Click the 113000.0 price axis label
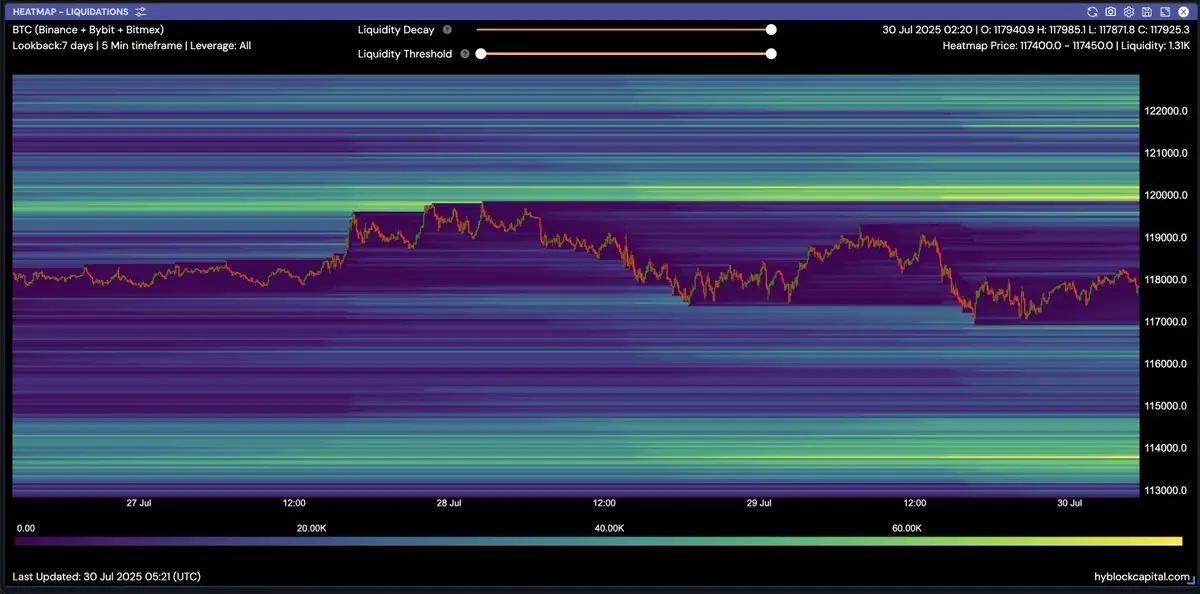 click(1166, 490)
